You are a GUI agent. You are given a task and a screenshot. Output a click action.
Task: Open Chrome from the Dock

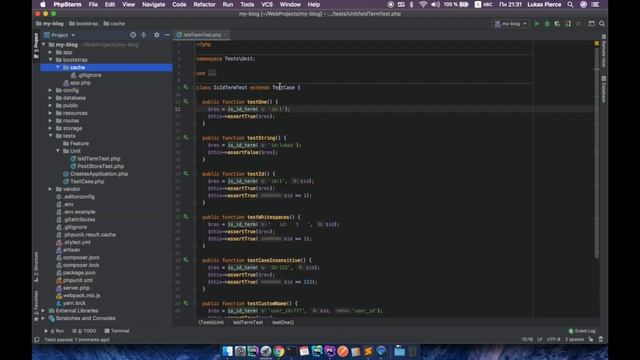click(279, 351)
